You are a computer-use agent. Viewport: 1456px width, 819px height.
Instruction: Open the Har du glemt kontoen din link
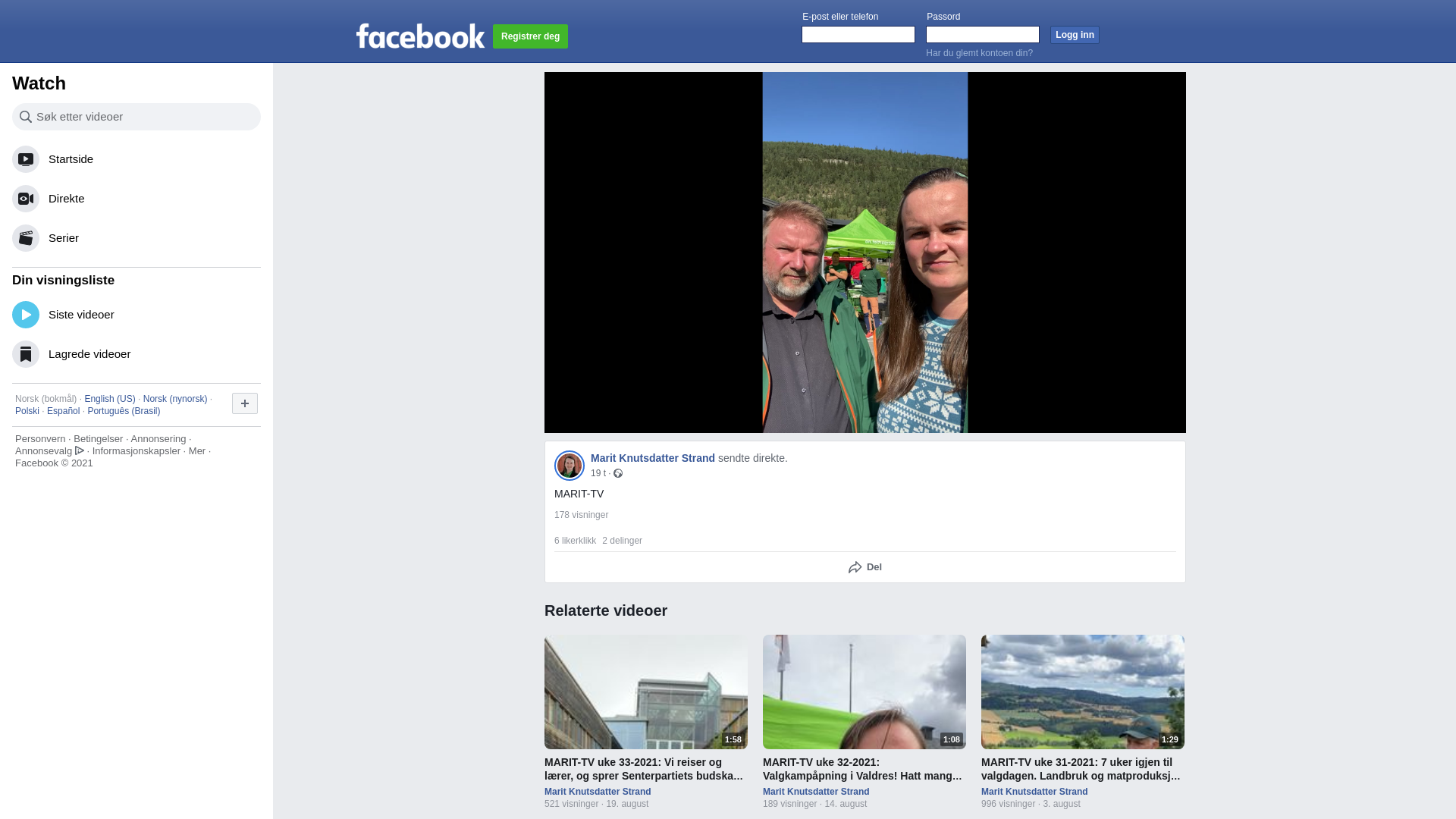tap(979, 53)
